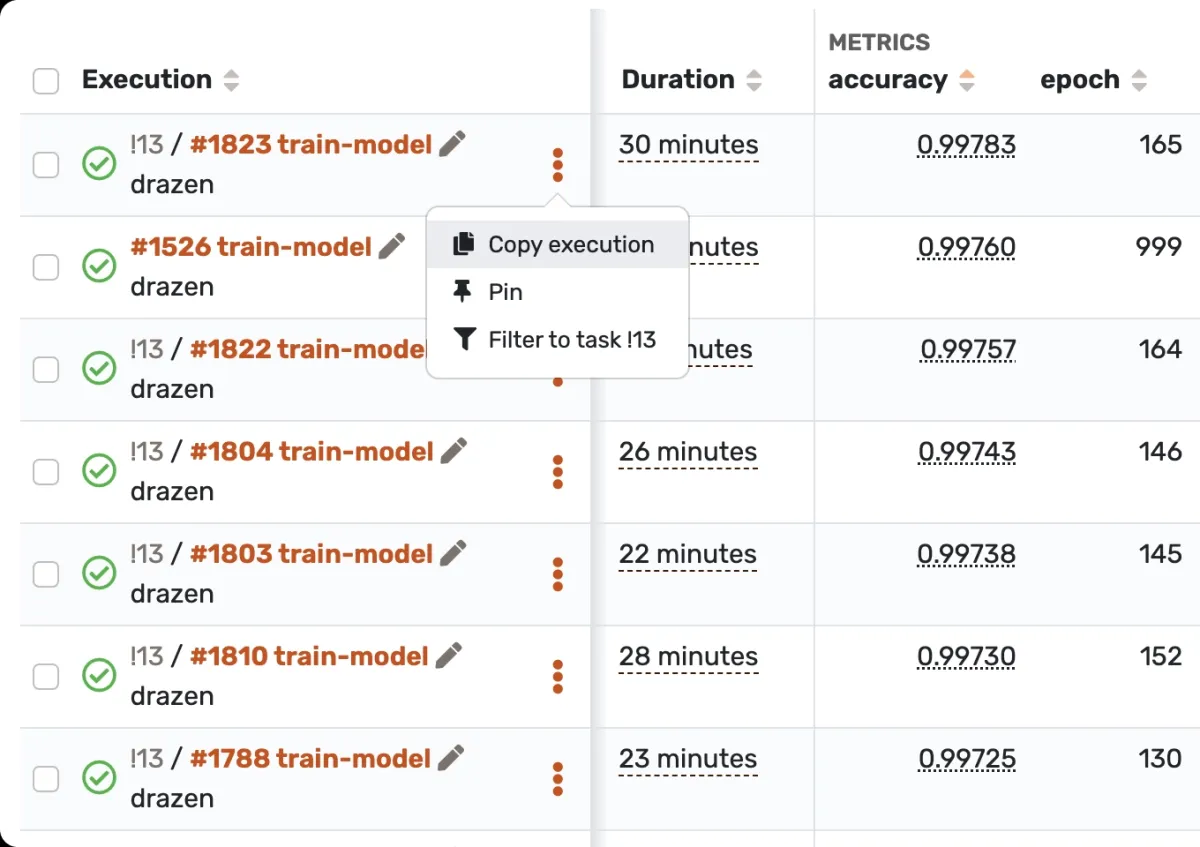This screenshot has height=847, width=1200.
Task: Click the edit pencil beside #1788 train-model
Action: pyautogui.click(x=452, y=758)
